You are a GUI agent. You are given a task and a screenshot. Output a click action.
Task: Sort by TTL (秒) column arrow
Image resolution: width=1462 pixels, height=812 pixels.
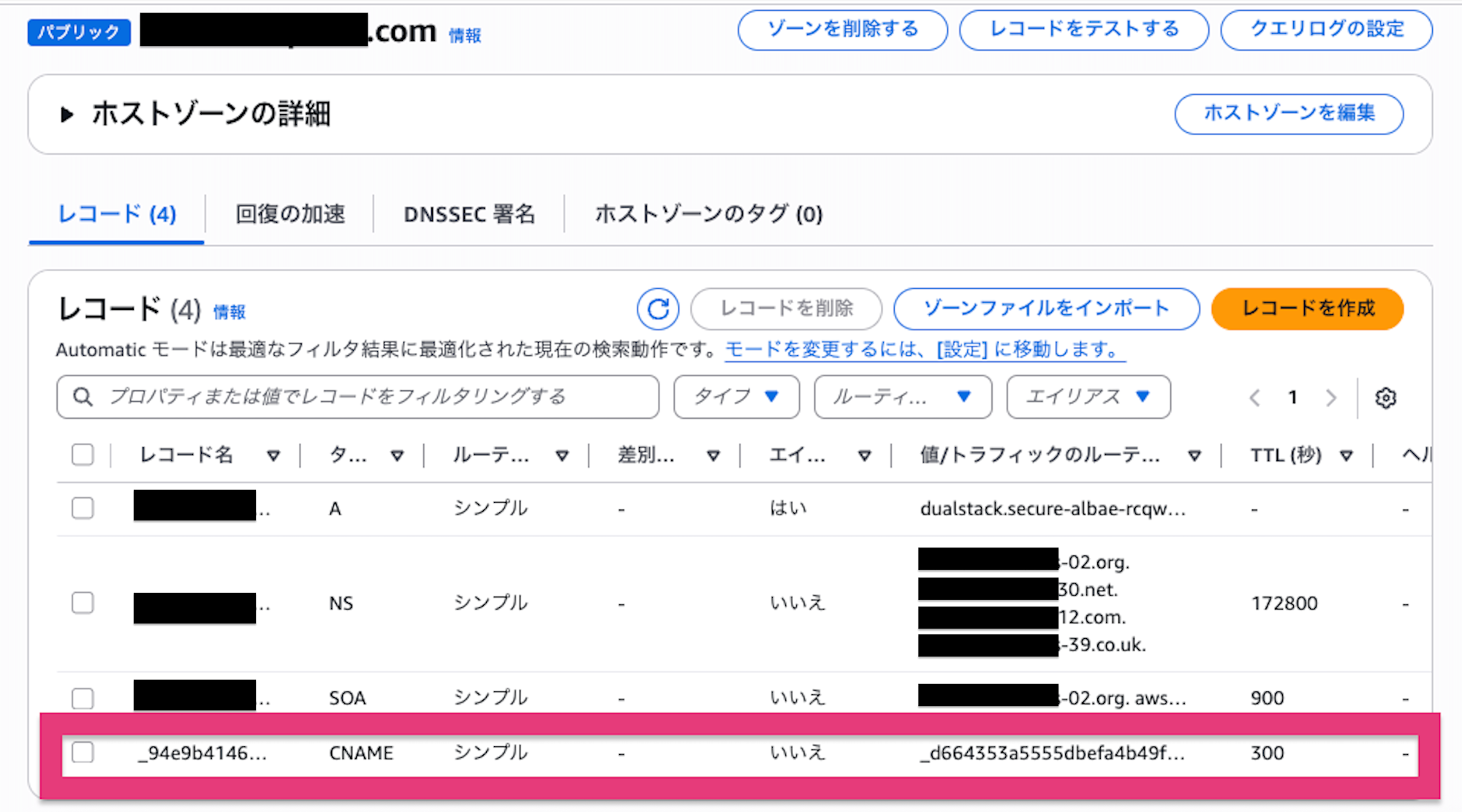coord(1346,456)
